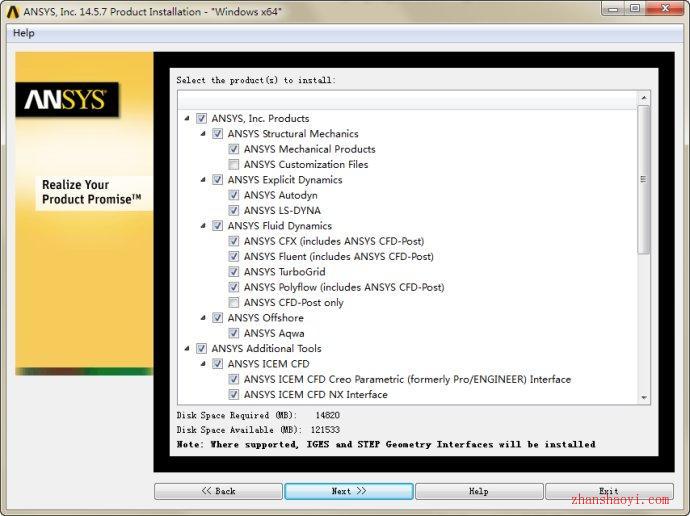
Task: Open the Help menu in menu bar
Action: [x=24, y=33]
